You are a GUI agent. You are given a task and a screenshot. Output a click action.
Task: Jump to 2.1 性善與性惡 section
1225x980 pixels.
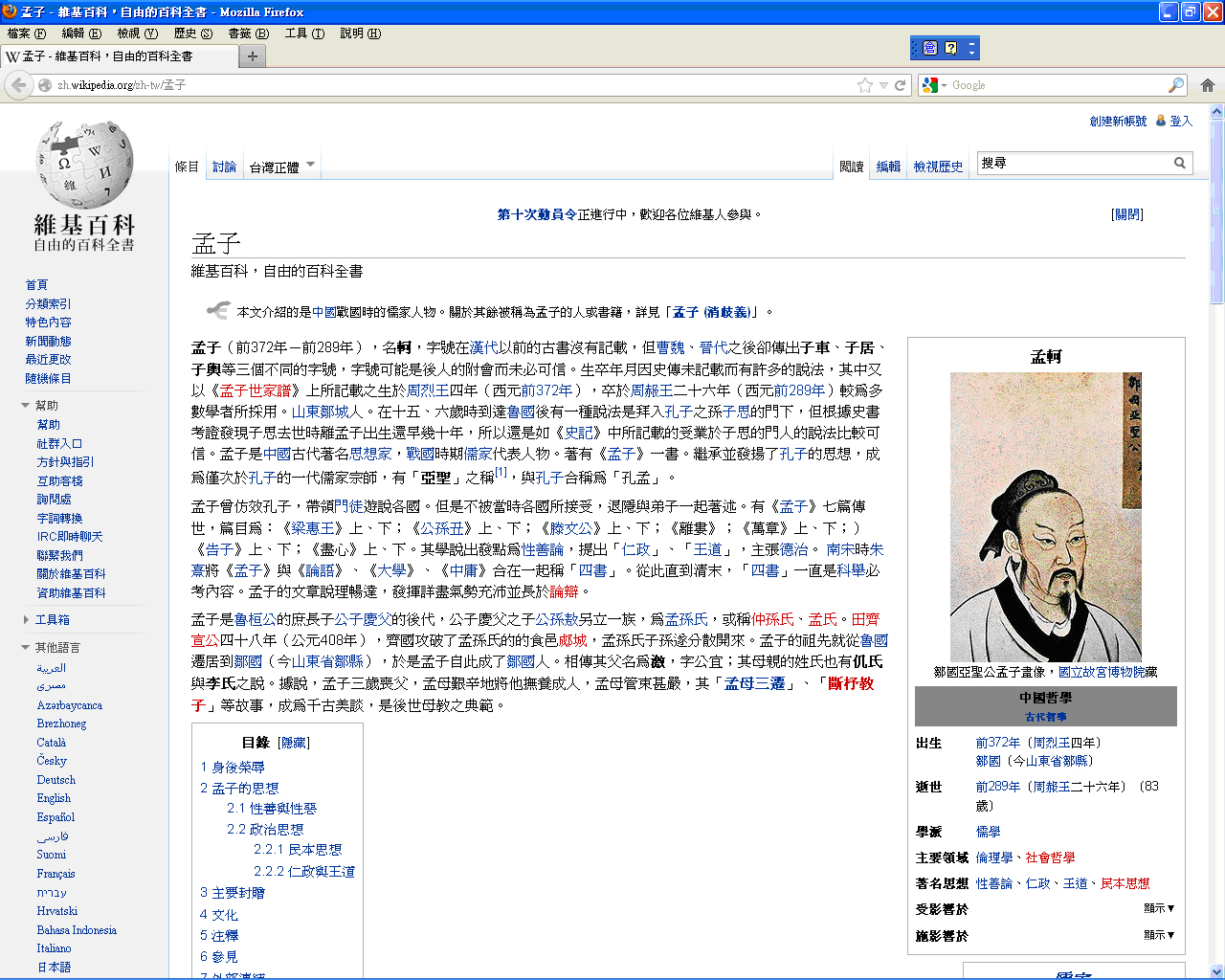272,809
